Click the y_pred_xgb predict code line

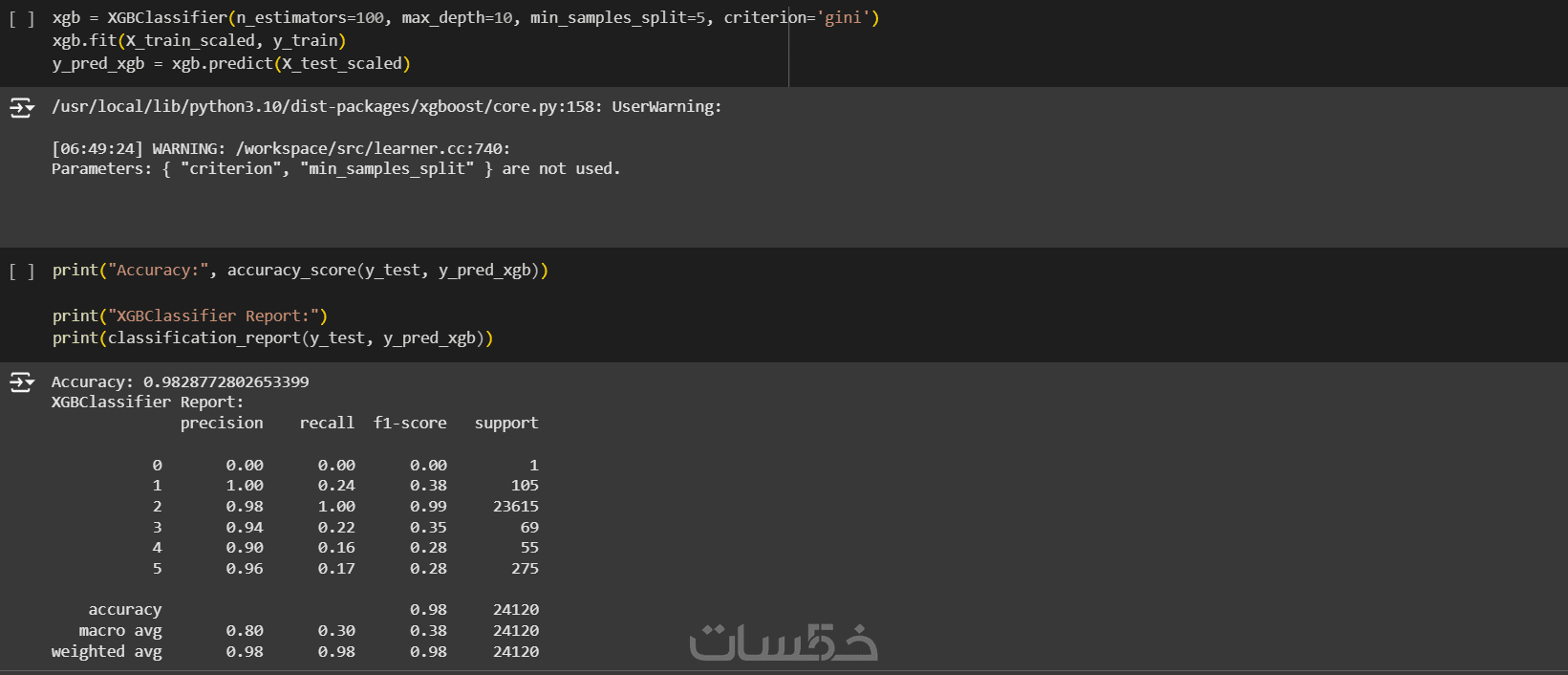point(230,63)
